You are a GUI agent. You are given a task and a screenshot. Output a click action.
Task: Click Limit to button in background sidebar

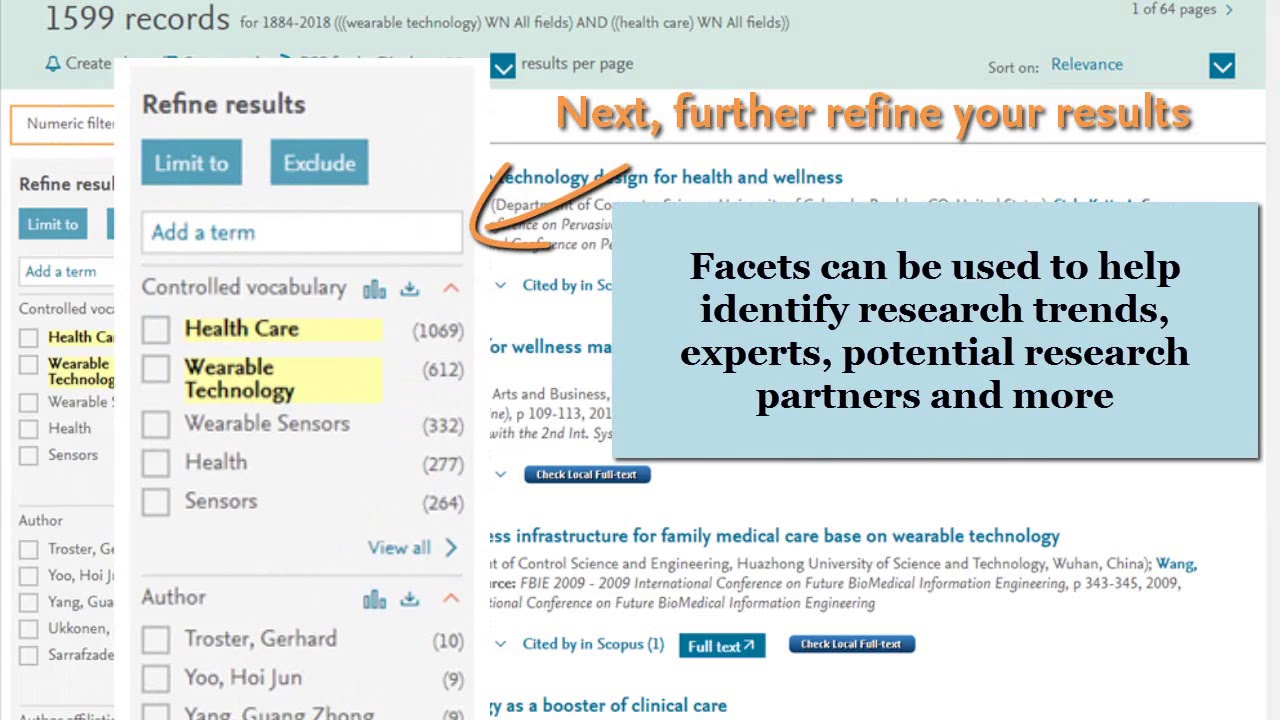tap(53, 224)
